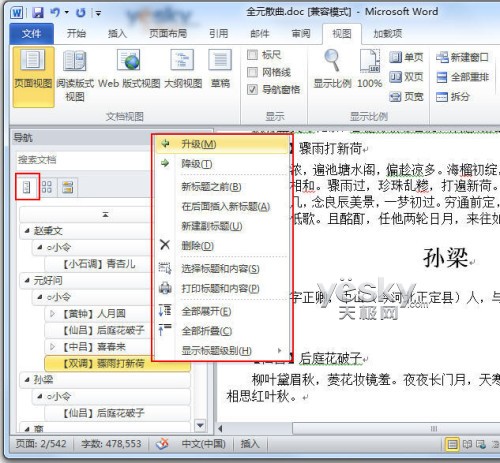The height and width of the screenshot is (463, 500).
Task: Collapse the 赵秉文 heading
Action: [27, 231]
